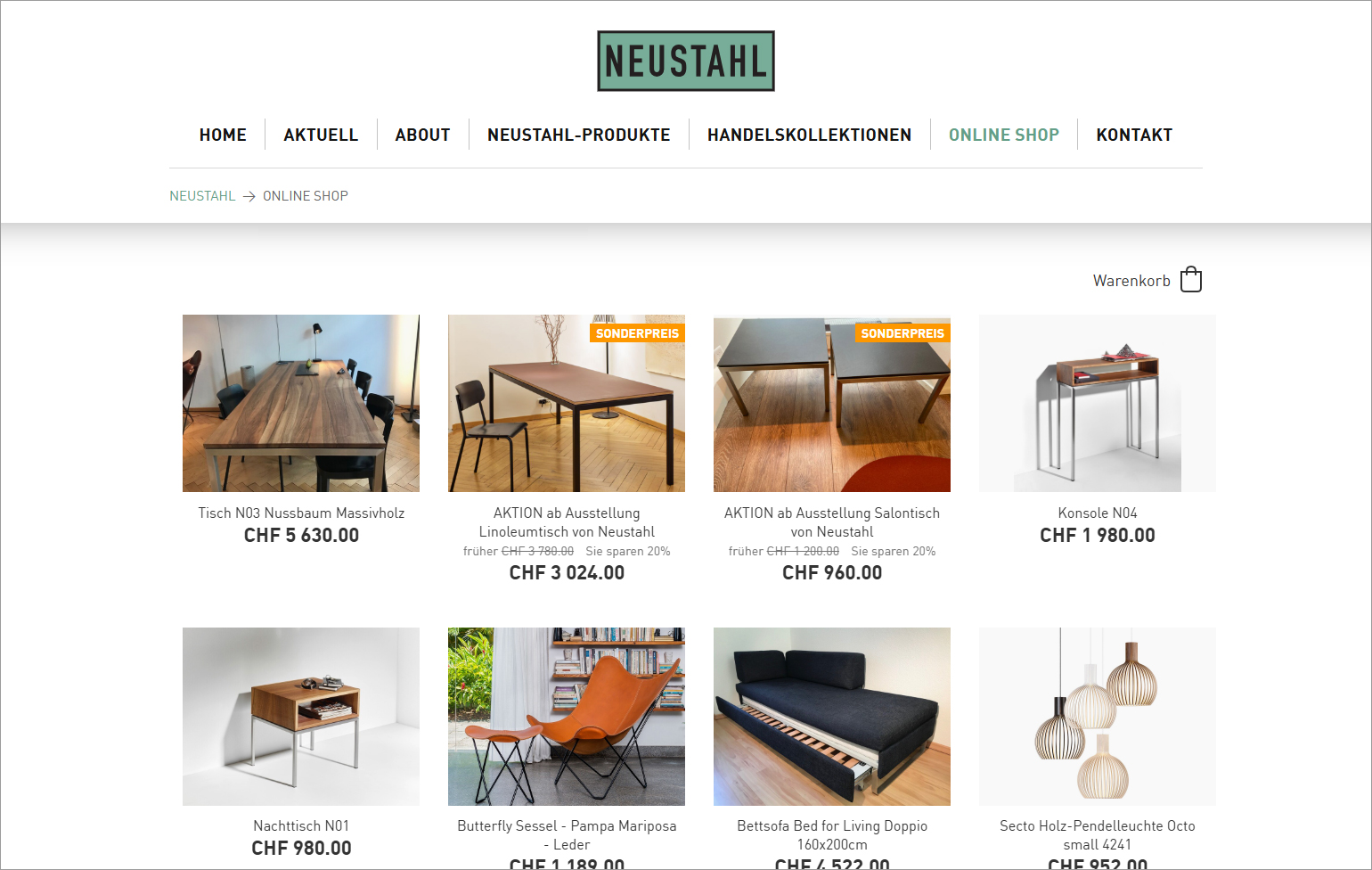Click the NEUSTAHL breadcrumb link
Screen dimensions: 1372x870
click(x=202, y=196)
